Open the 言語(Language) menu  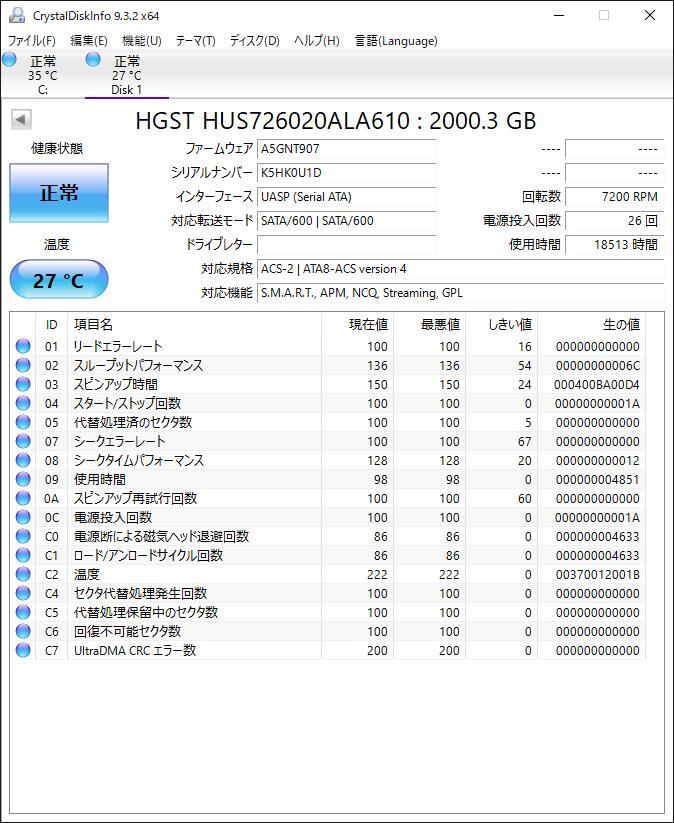(396, 41)
